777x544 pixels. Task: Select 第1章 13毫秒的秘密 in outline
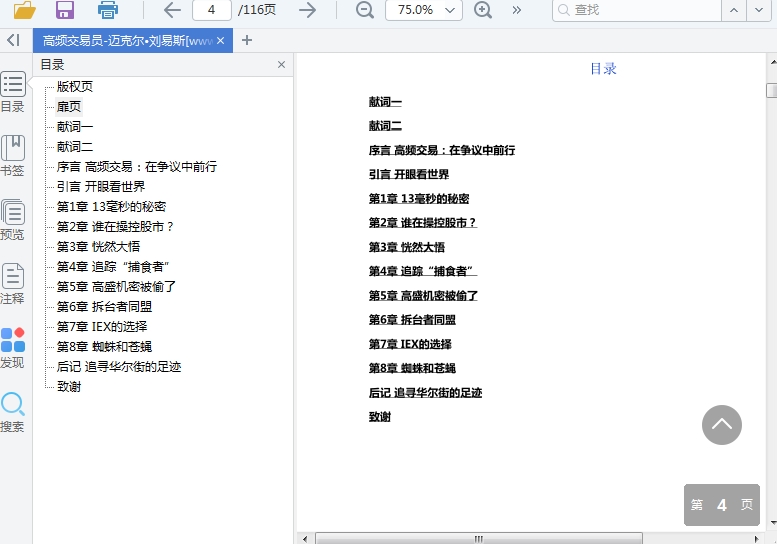tap(111, 207)
